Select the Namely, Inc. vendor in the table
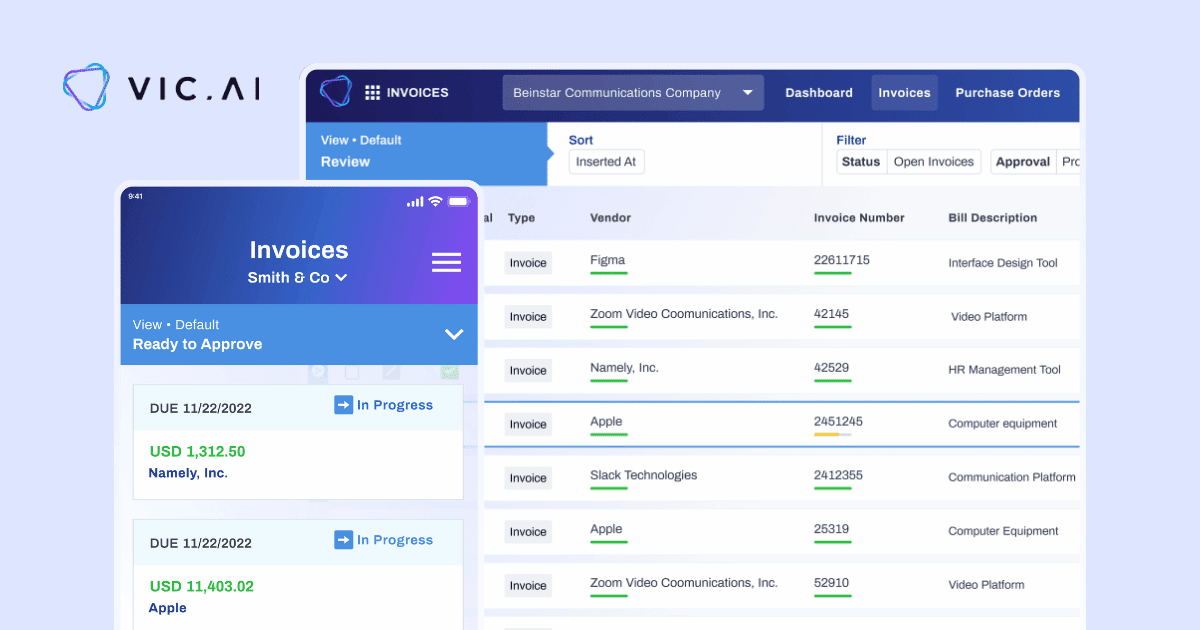Viewport: 1200px width, 630px height. tap(624, 368)
